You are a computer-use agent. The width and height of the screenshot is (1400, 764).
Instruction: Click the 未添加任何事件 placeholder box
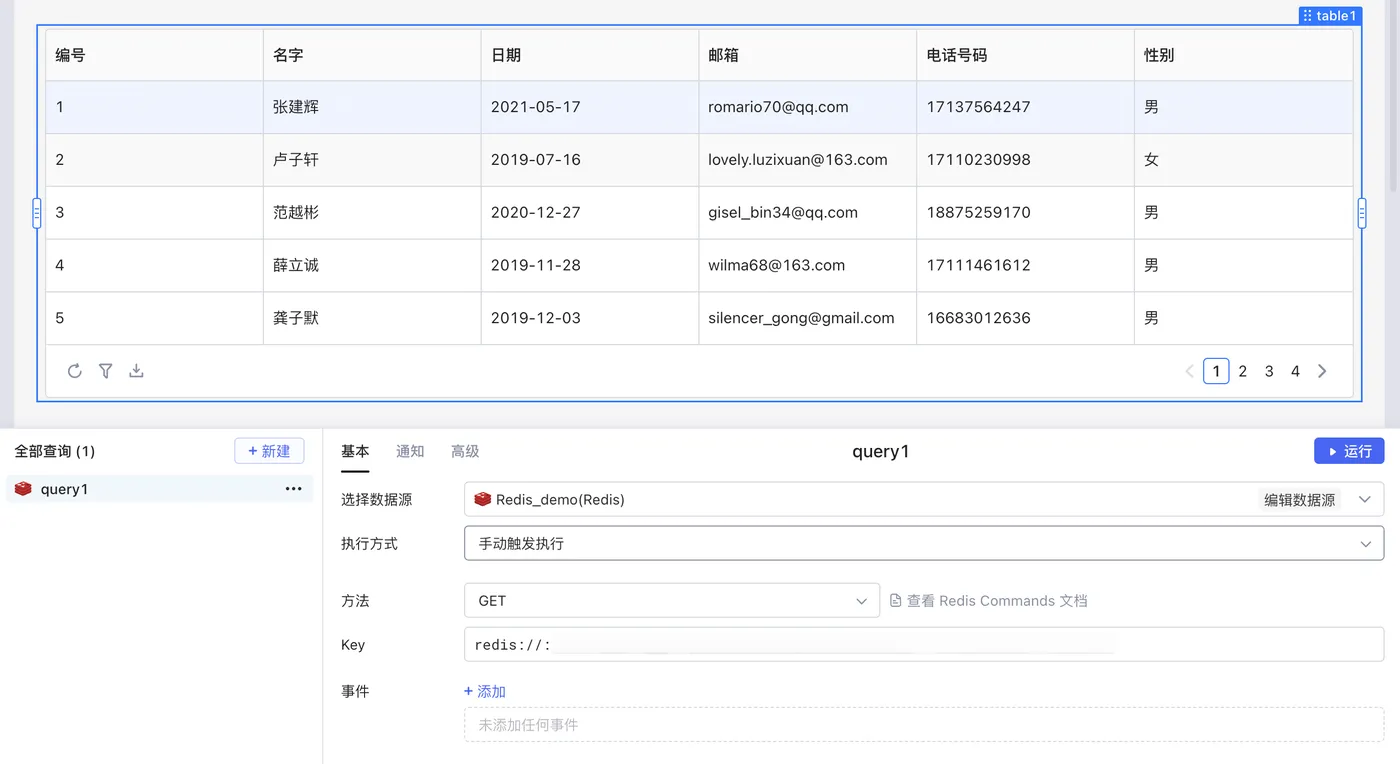[x=924, y=725]
